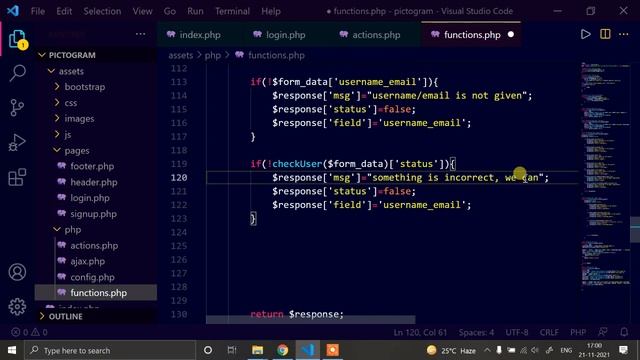
Task: Open the Accounts menu icon
Action: [x=17, y=272]
